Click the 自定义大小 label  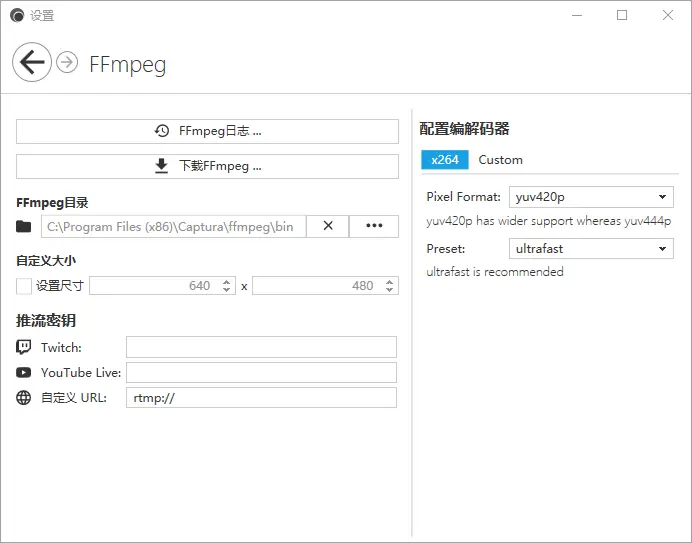(46, 261)
